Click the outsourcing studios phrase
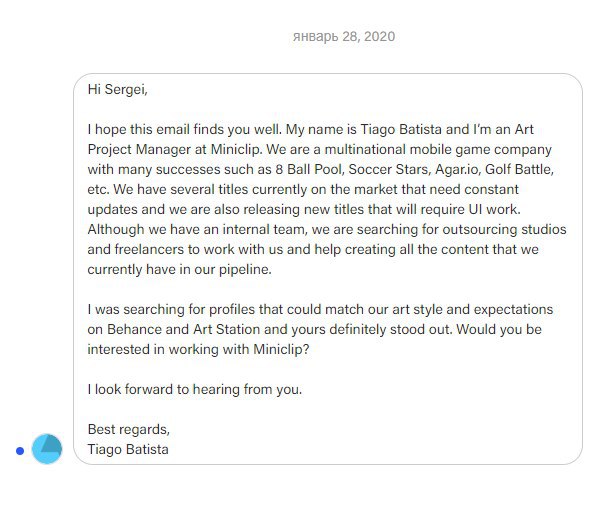 pos(504,230)
